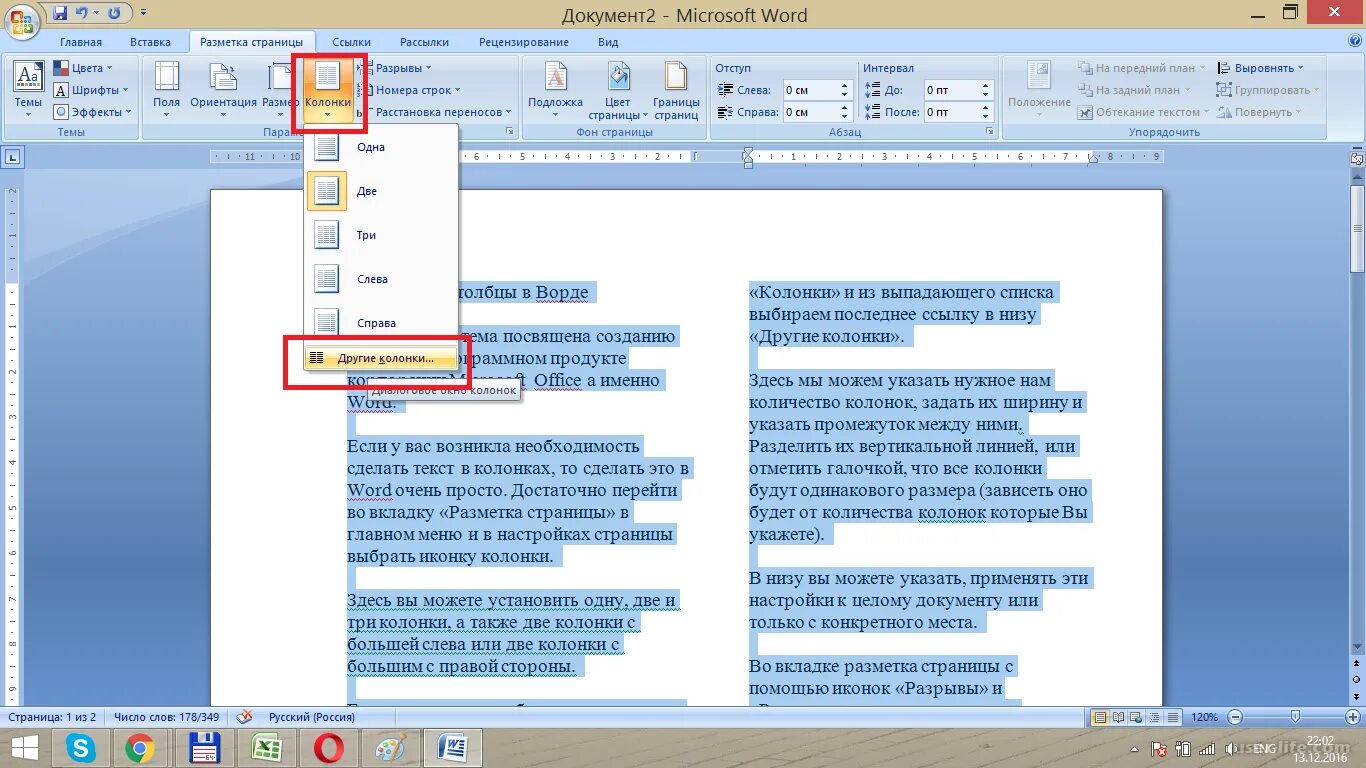
Task: Switch to the Вставка ribbon tab
Action: (150, 42)
